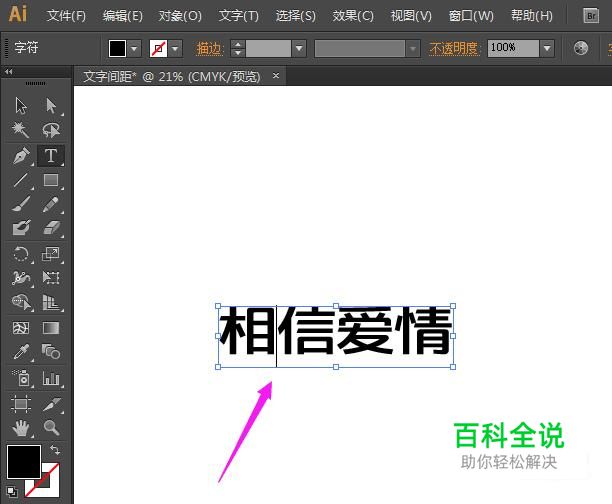Open the 效果(C) menu
This screenshot has width=612, height=504.
pyautogui.click(x=353, y=16)
